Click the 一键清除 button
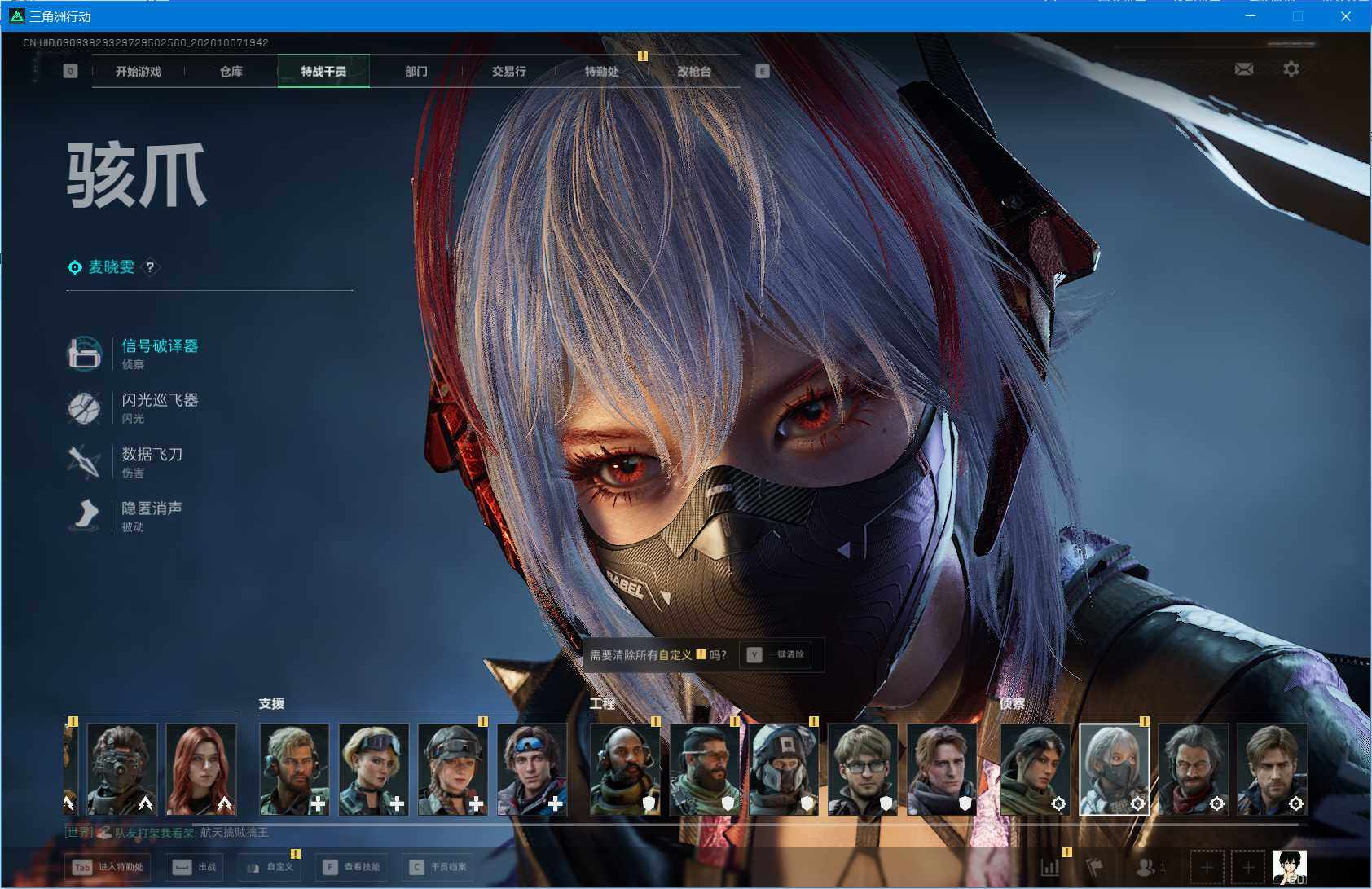The width and height of the screenshot is (1372, 889). (x=776, y=654)
